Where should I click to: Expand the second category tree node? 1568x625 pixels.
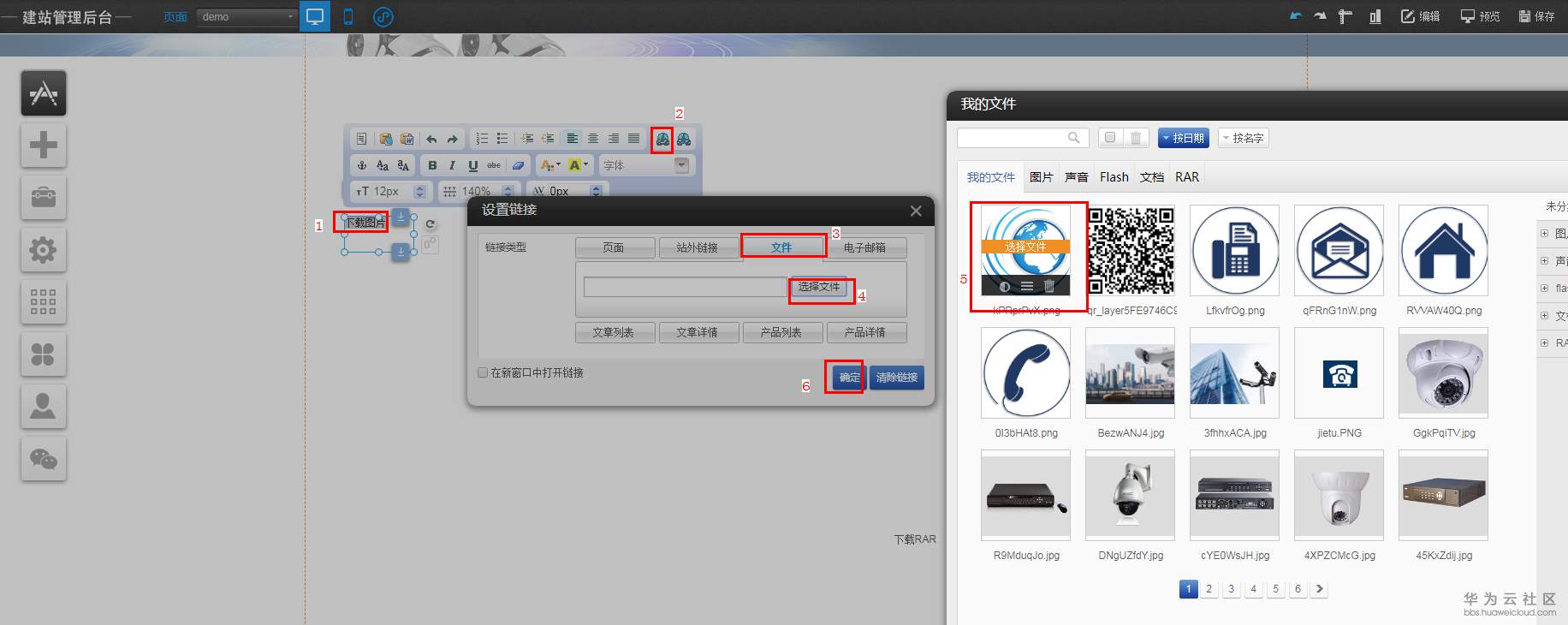tap(1545, 260)
